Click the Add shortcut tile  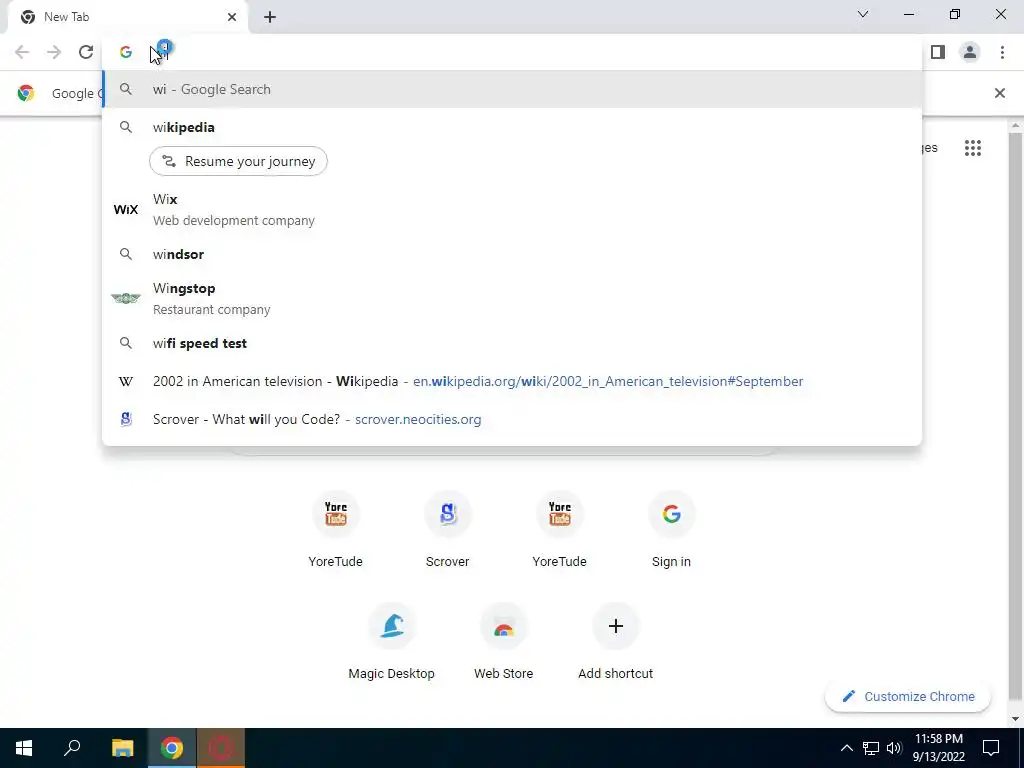point(615,643)
